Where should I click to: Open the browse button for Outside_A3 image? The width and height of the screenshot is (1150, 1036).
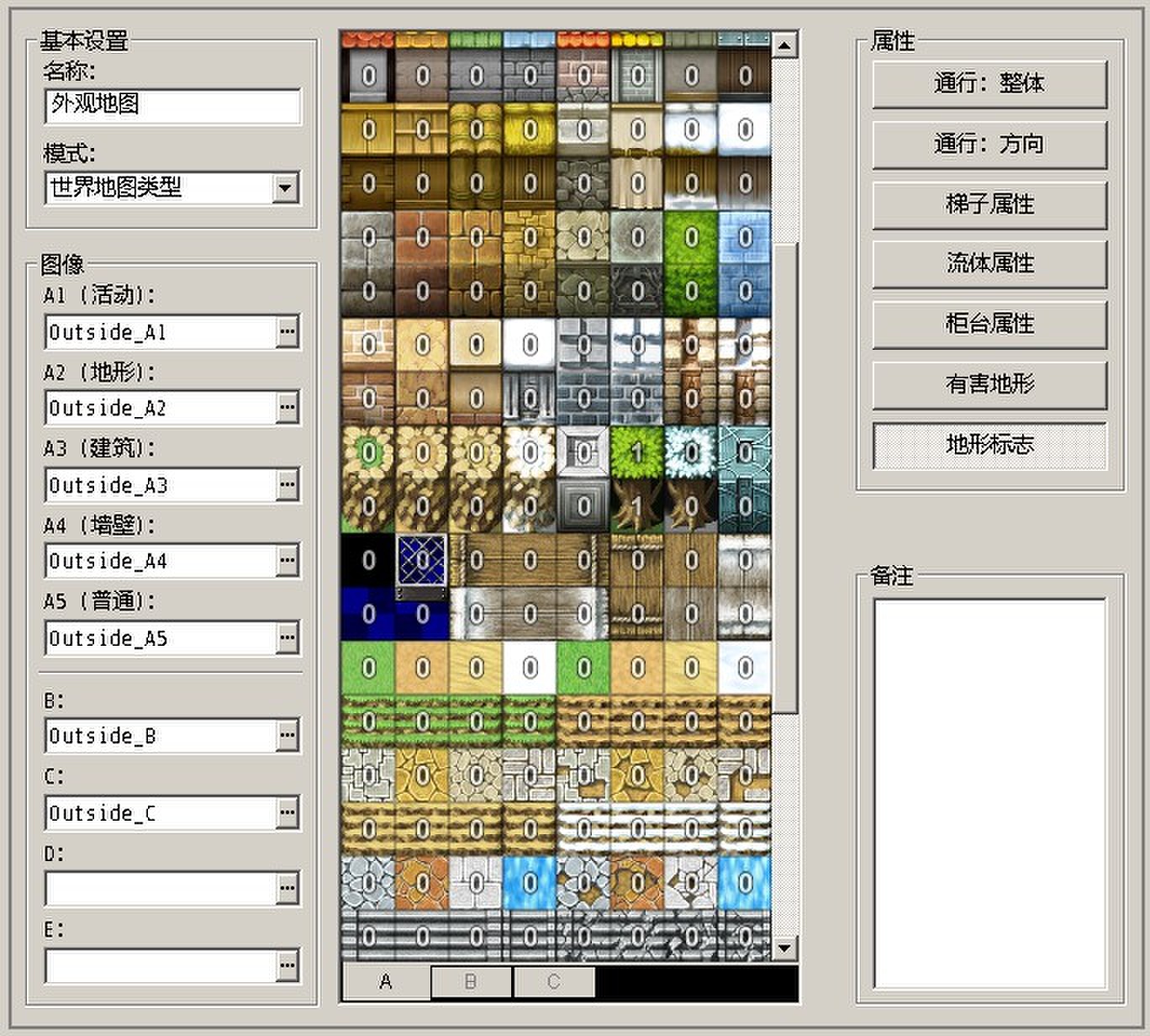click(x=287, y=485)
